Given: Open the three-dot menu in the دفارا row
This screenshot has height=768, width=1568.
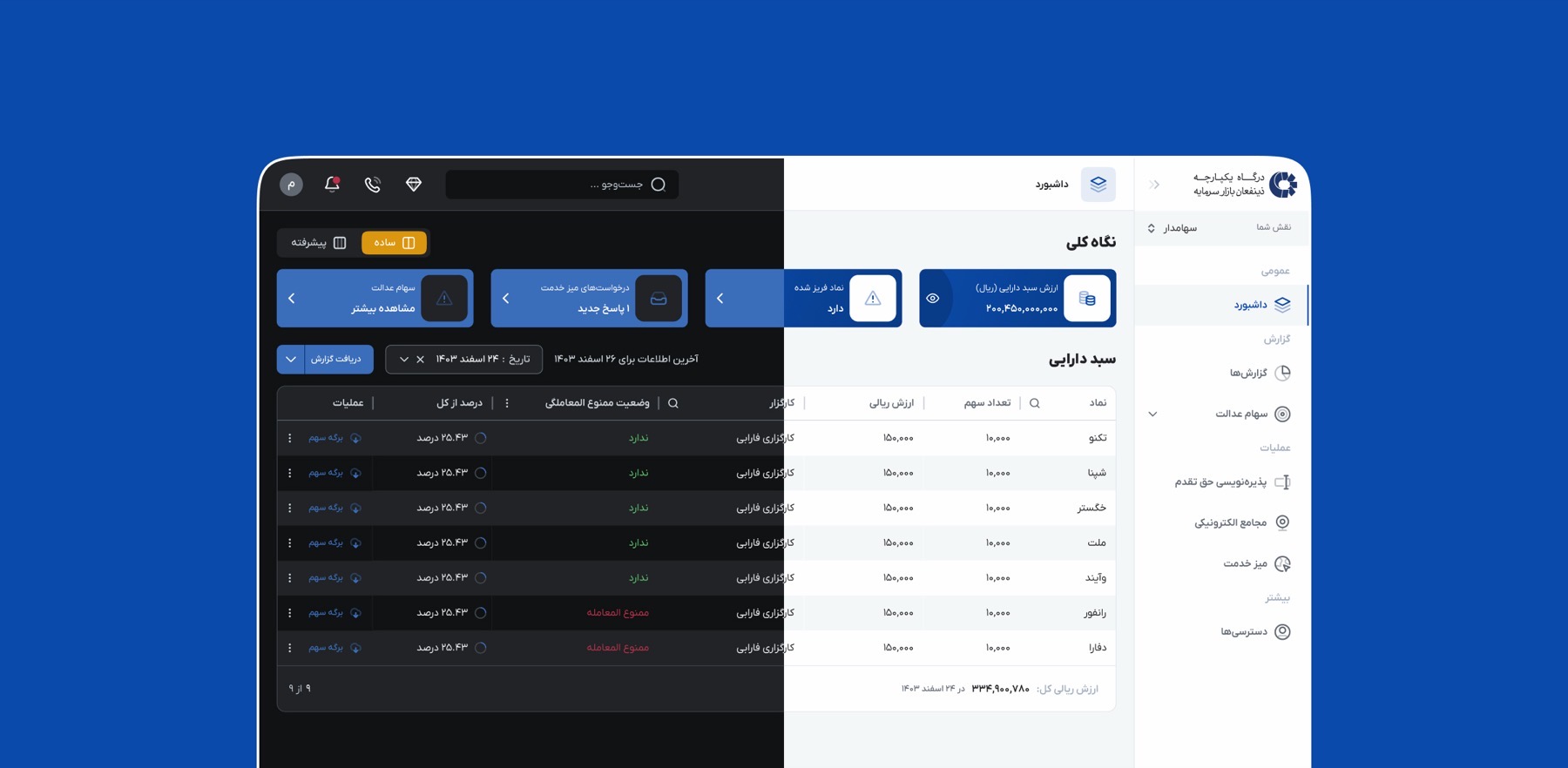Looking at the screenshot, I should click(x=290, y=648).
